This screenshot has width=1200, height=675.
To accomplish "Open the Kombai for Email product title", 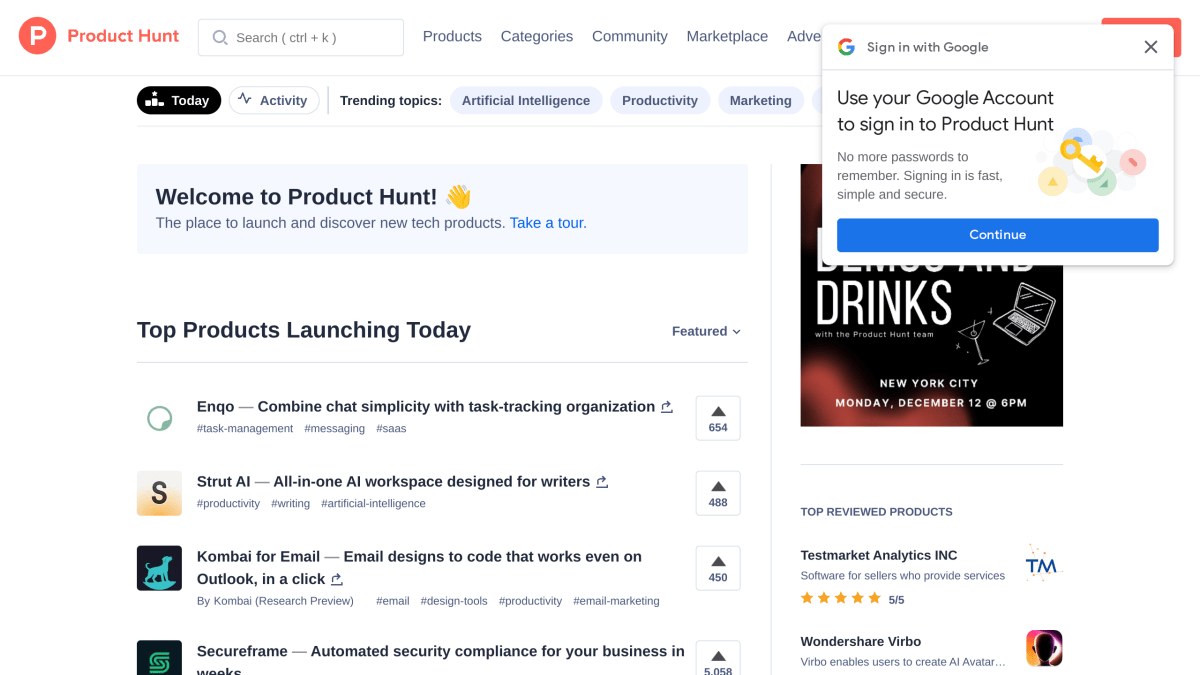I will point(419,568).
